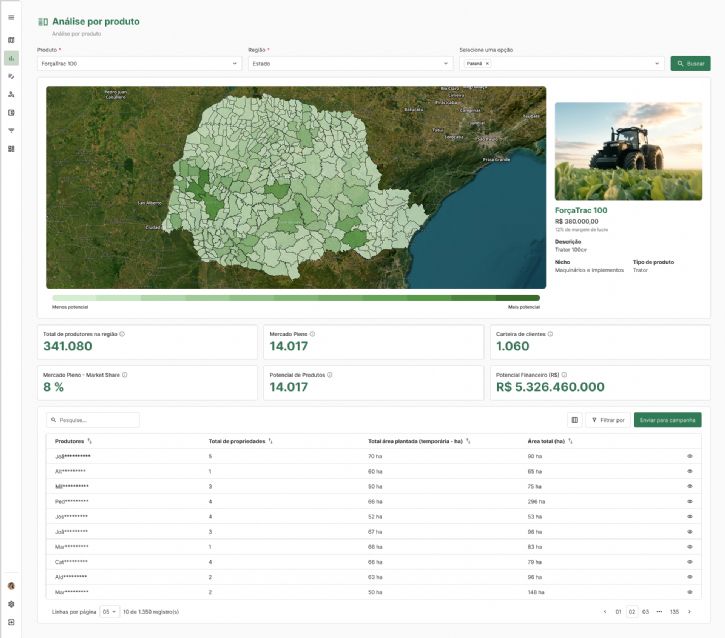Click the lightest green legend segment
This screenshot has height=638, width=725.
[74, 298]
